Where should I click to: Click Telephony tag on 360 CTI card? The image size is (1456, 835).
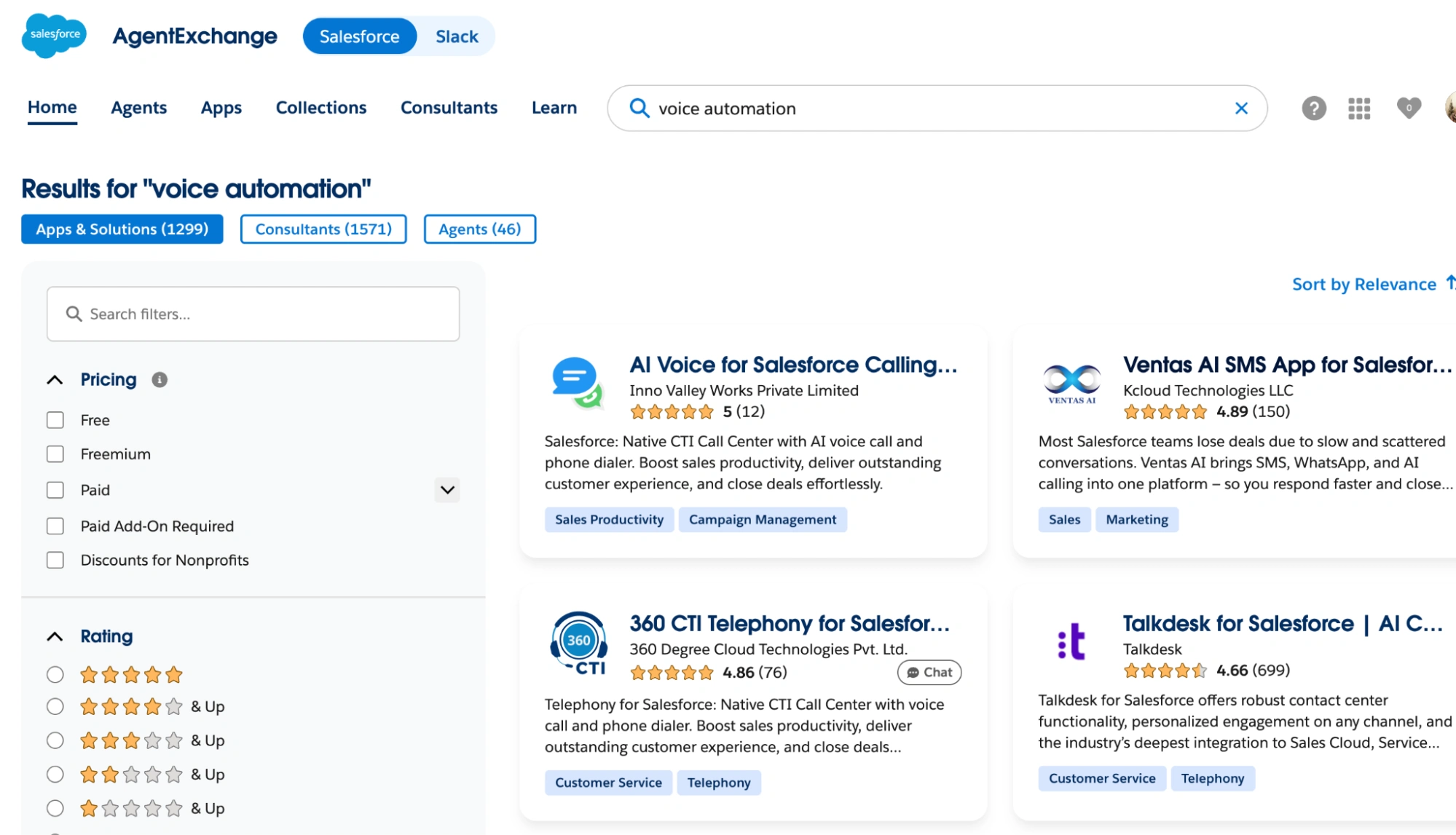(719, 783)
